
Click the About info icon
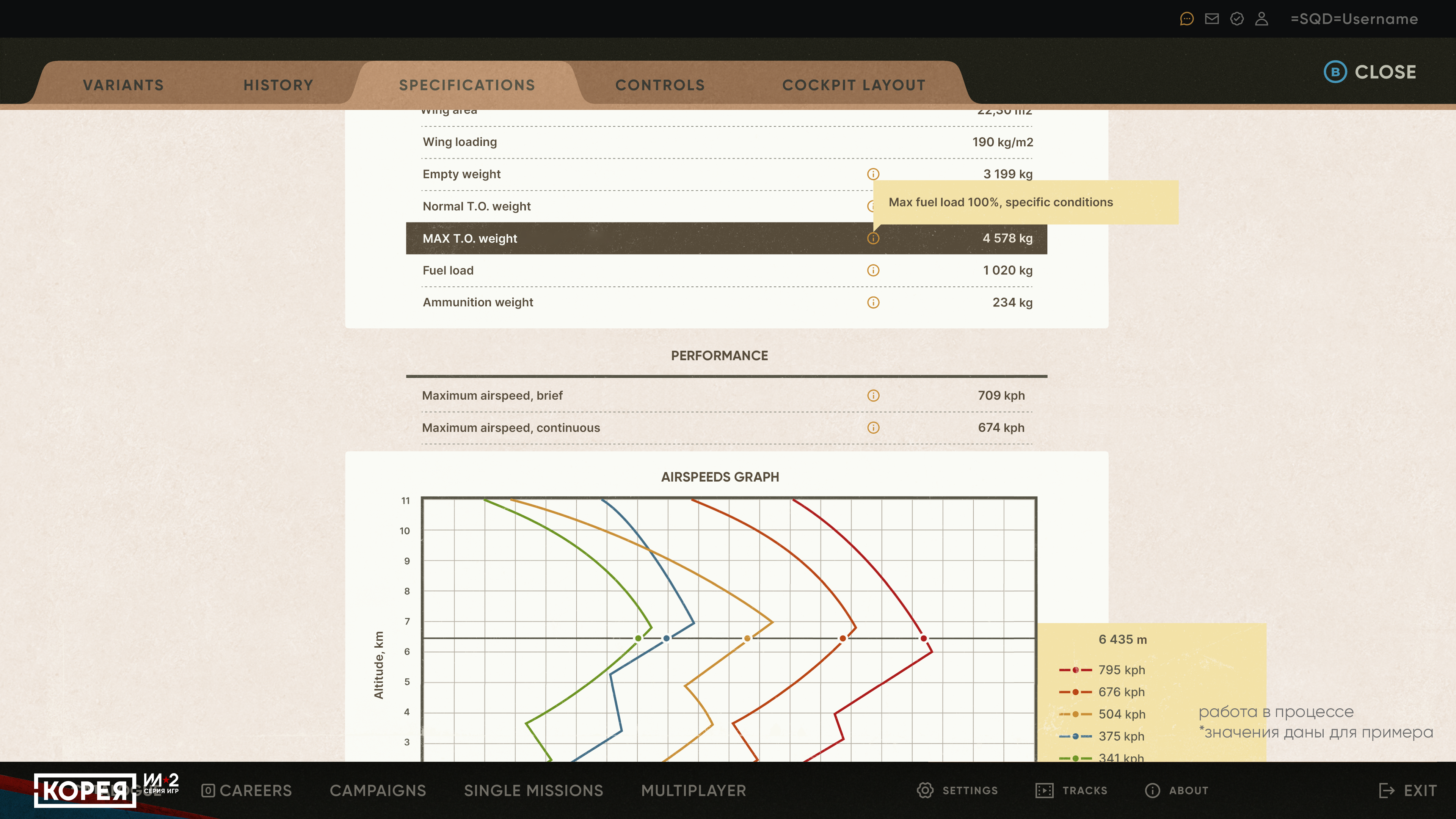point(1152,790)
